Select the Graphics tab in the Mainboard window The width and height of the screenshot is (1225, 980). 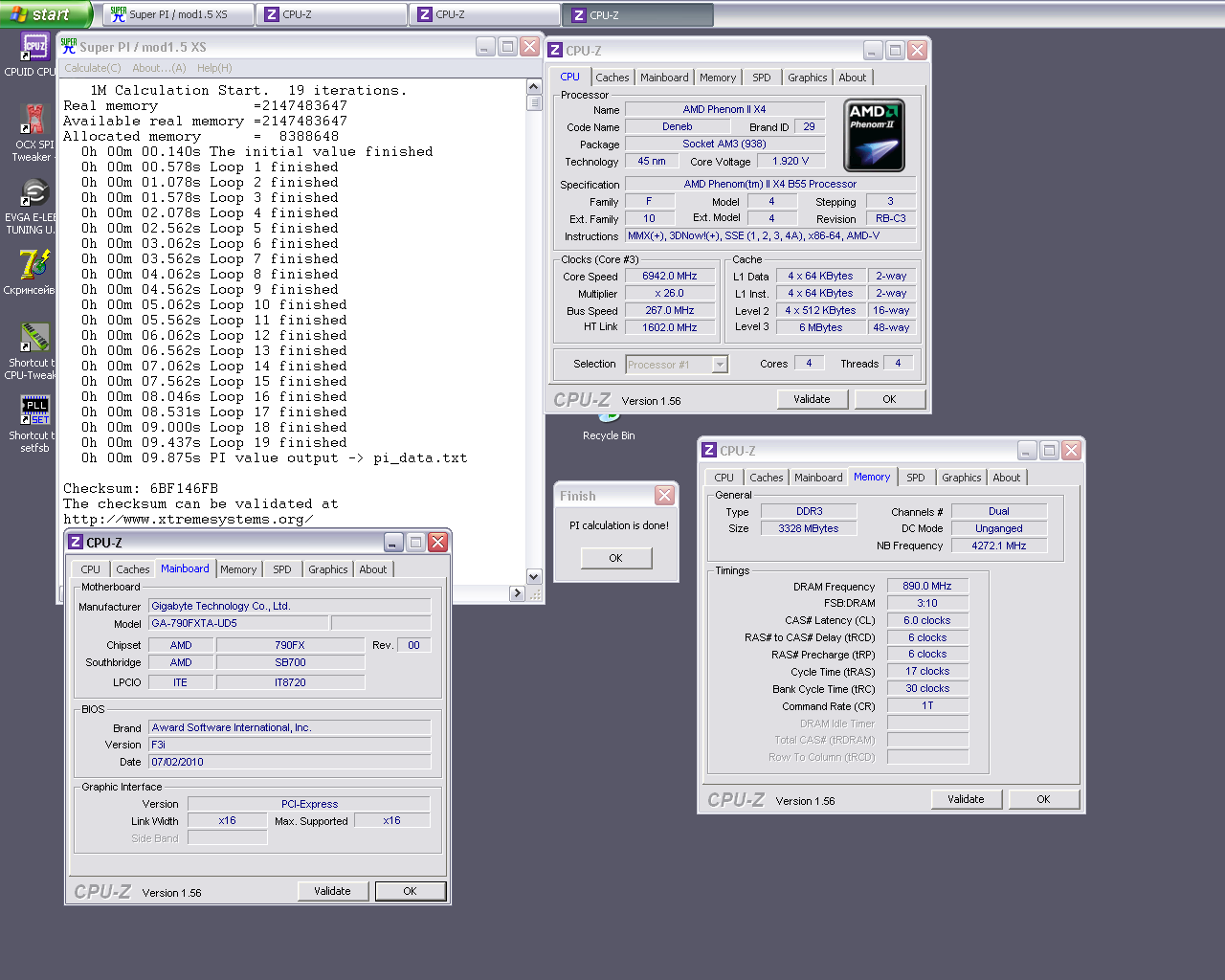pos(328,569)
